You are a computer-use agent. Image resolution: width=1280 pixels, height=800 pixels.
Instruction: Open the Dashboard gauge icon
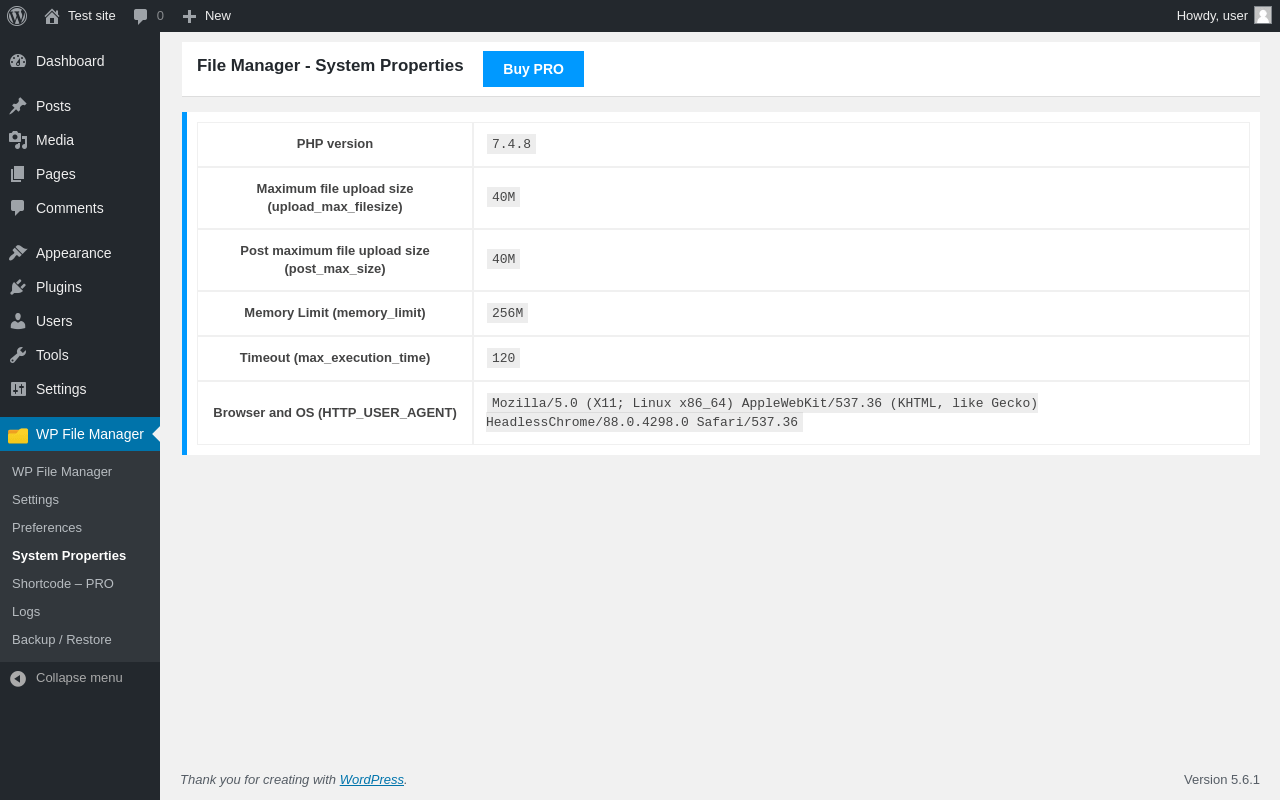pos(18,61)
